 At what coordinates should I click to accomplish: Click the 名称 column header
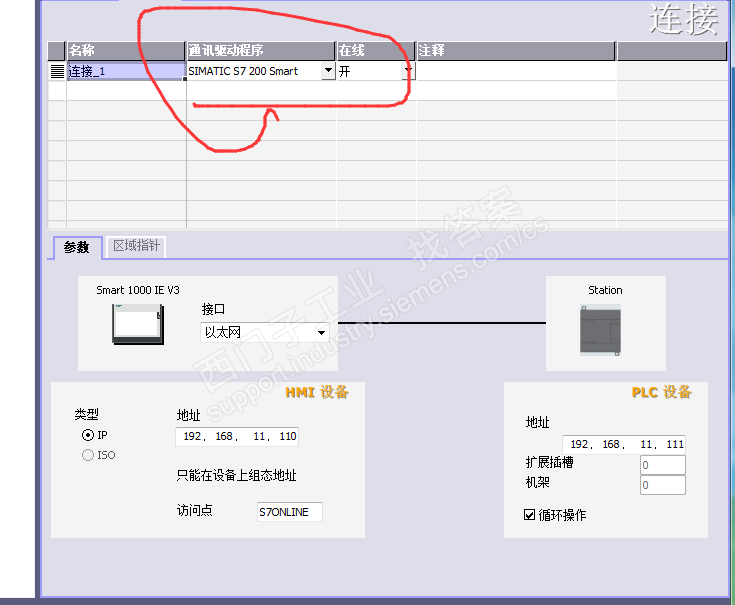126,51
